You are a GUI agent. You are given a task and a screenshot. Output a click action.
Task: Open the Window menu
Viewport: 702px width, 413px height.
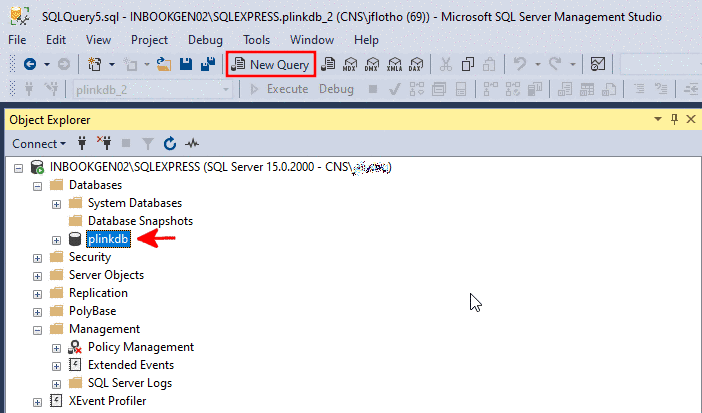click(312, 40)
